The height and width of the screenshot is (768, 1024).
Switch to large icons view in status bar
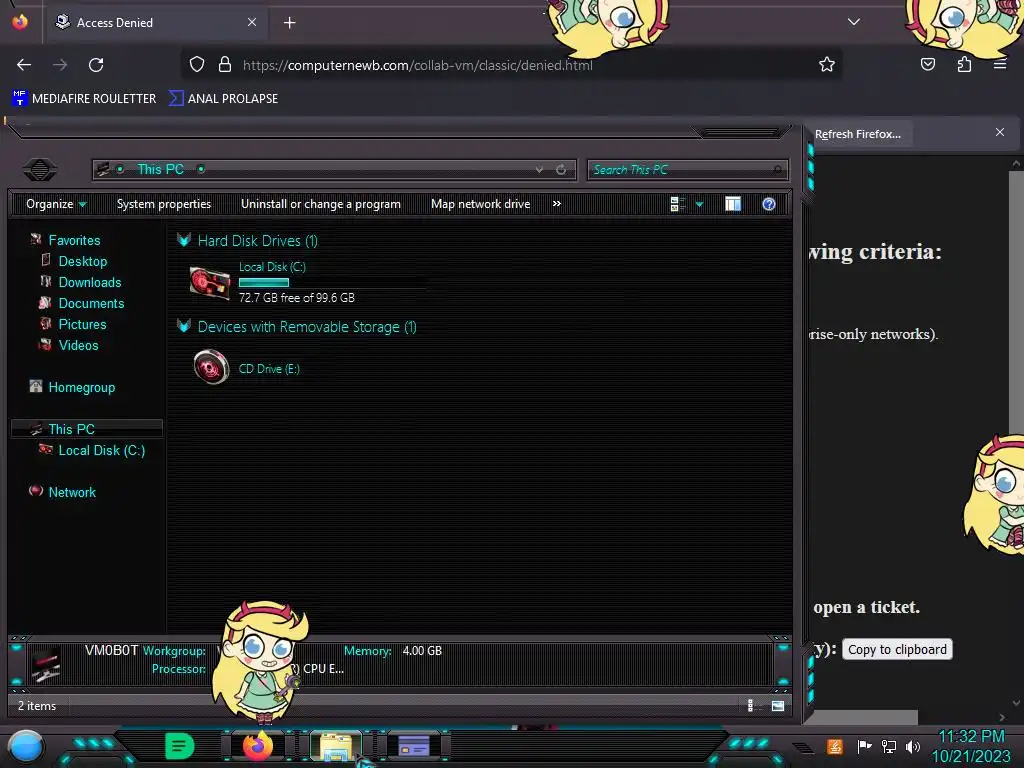point(778,705)
